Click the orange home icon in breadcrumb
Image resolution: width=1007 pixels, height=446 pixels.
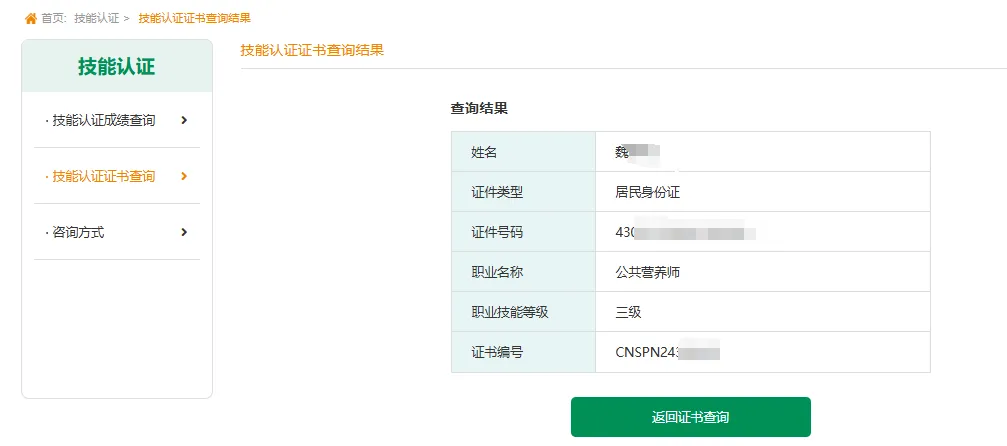point(30,18)
